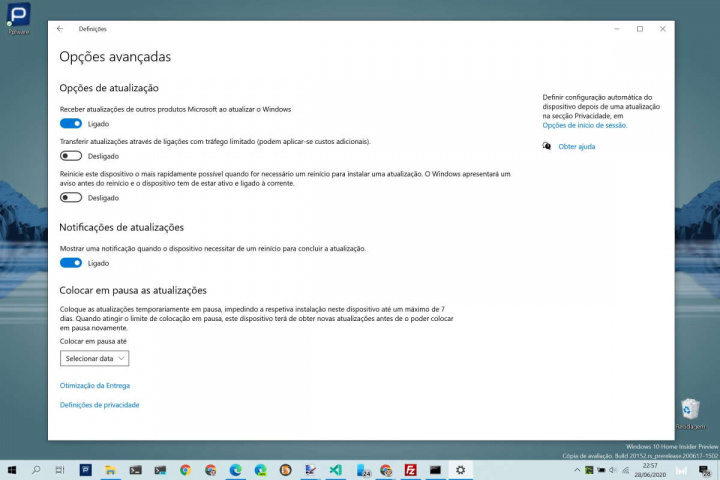Screen dimensions: 720x480
Task: Click the Obter ajuda help link
Action: click(x=576, y=147)
